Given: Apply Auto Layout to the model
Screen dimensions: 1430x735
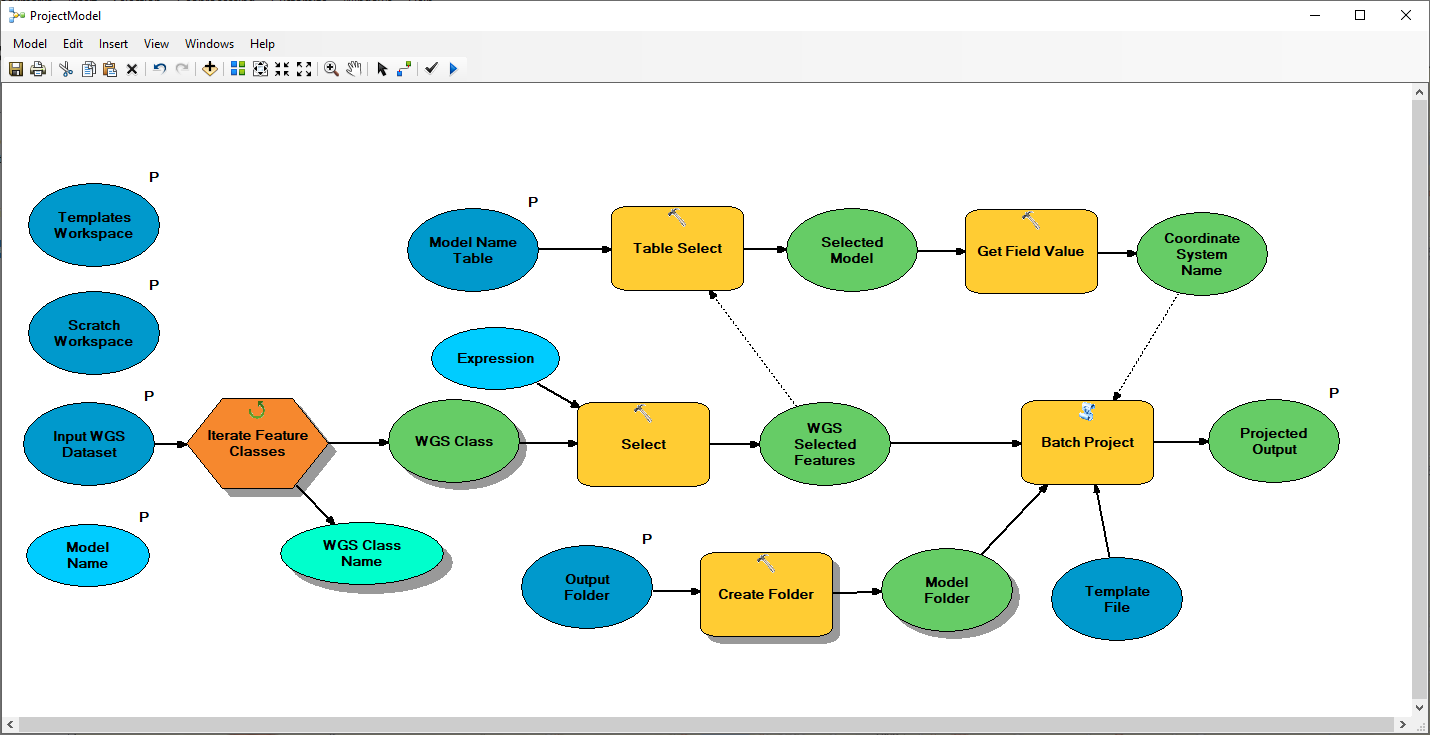Looking at the screenshot, I should coord(238,69).
